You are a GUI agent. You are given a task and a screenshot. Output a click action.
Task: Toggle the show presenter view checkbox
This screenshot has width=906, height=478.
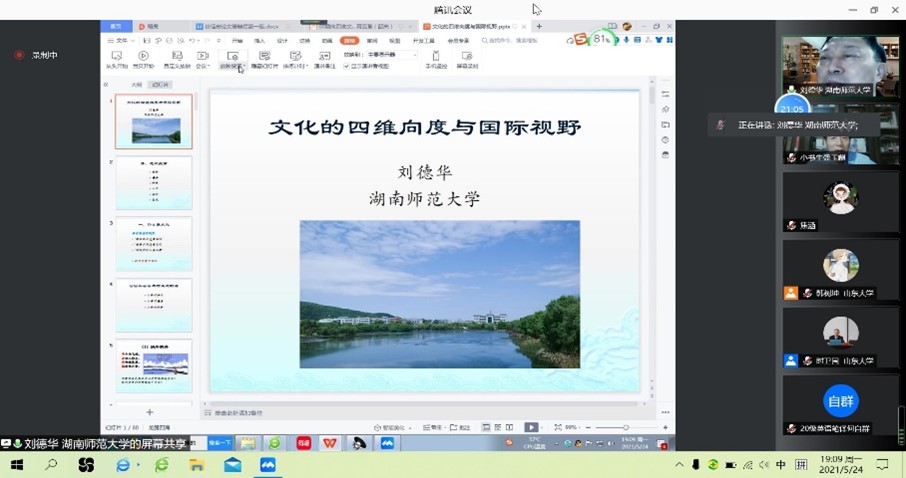(x=347, y=66)
